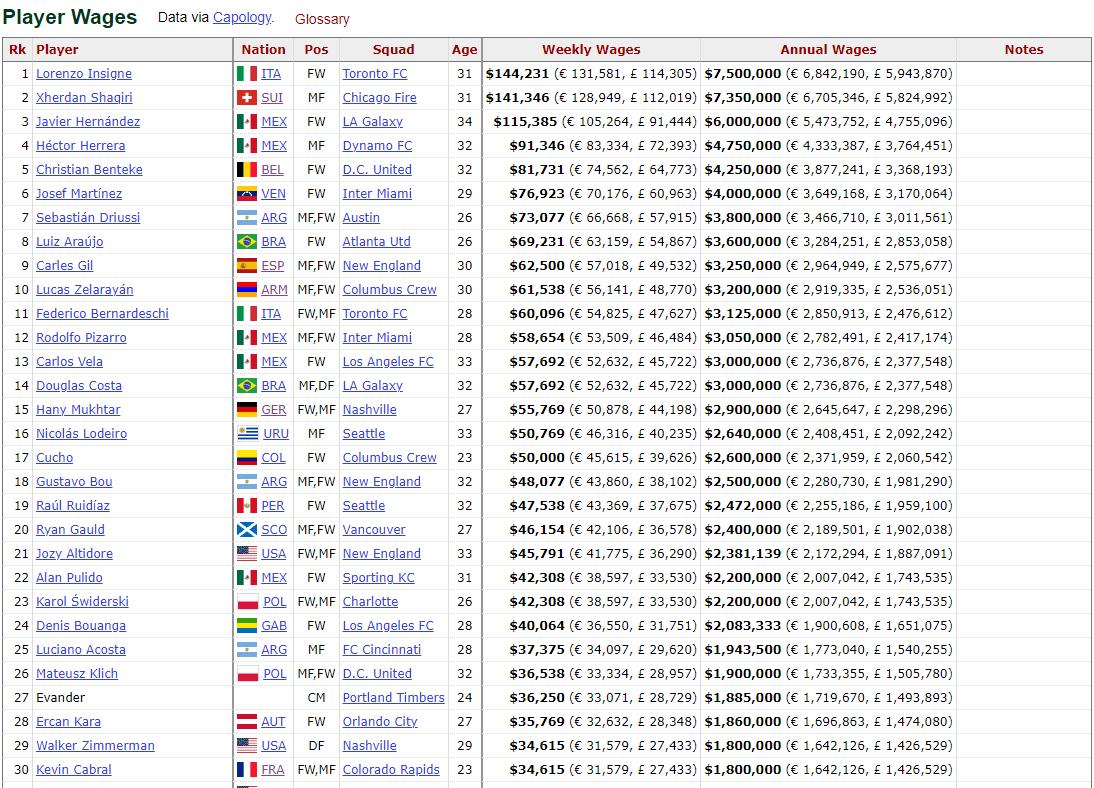Open Walker Zimmerman's player profile
The width and height of the screenshot is (1094, 788).
click(95, 746)
